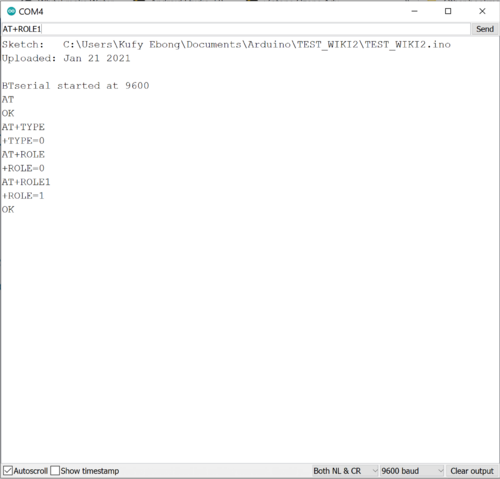500x479 pixels.
Task: Enable the Show timestamp checkbox
Action: coord(55,471)
